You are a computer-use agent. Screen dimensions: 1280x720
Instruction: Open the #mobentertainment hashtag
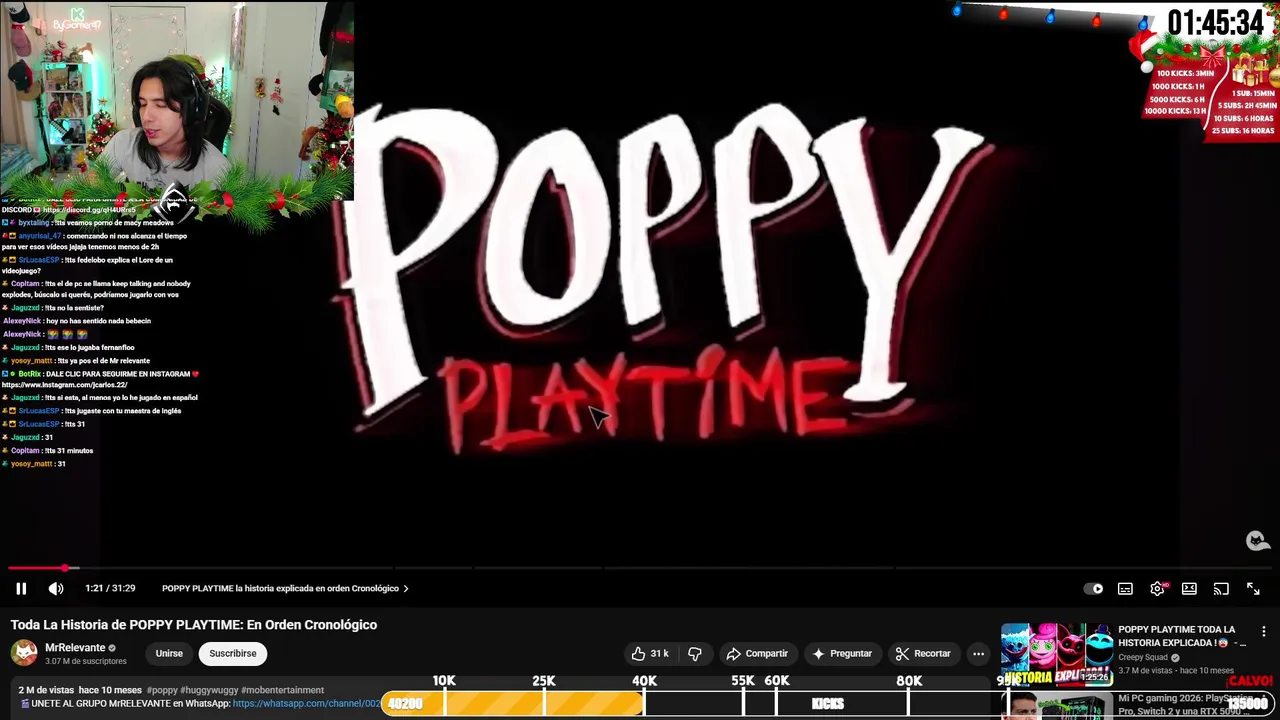coord(282,690)
